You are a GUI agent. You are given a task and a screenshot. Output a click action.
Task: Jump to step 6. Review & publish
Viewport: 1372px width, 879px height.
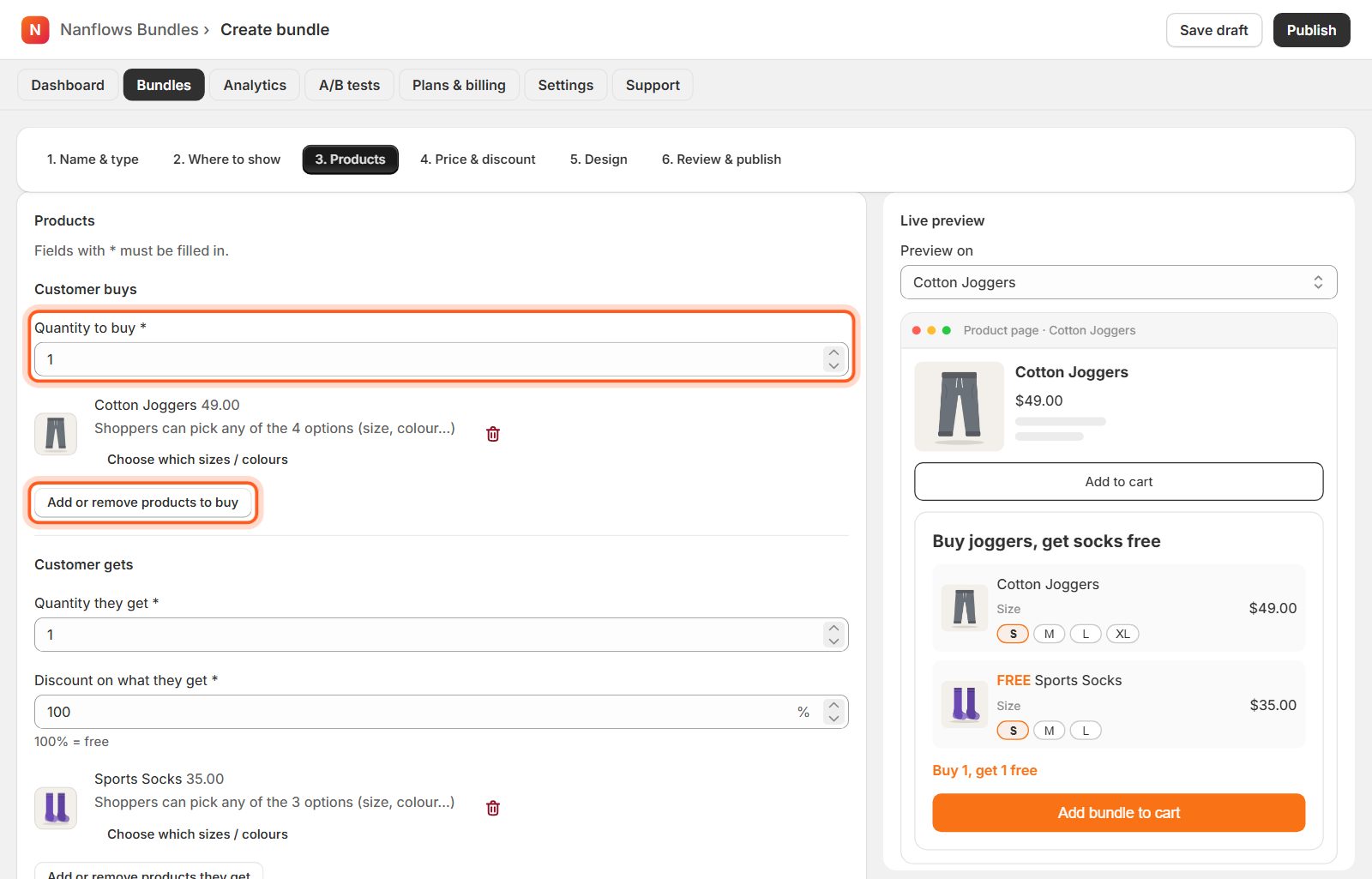coord(721,160)
